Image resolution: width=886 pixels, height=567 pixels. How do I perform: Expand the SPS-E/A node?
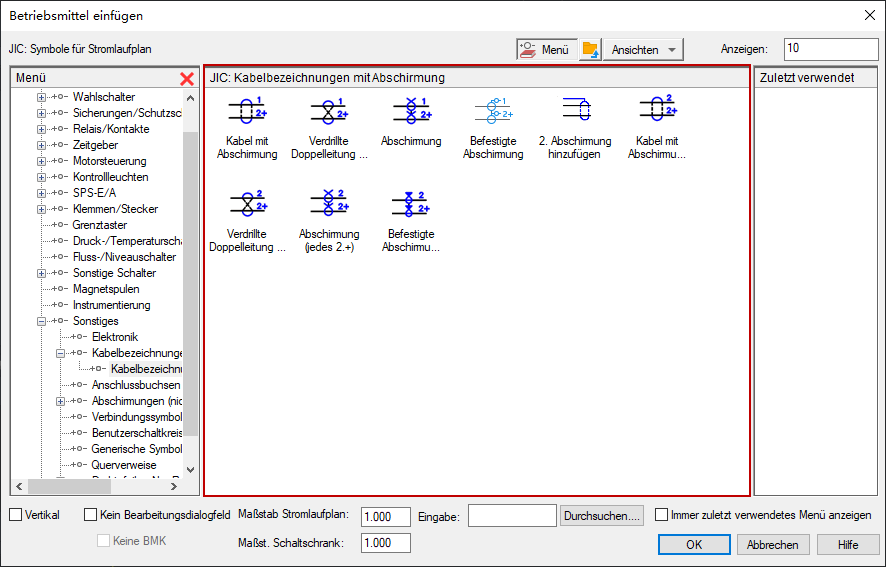point(41,193)
